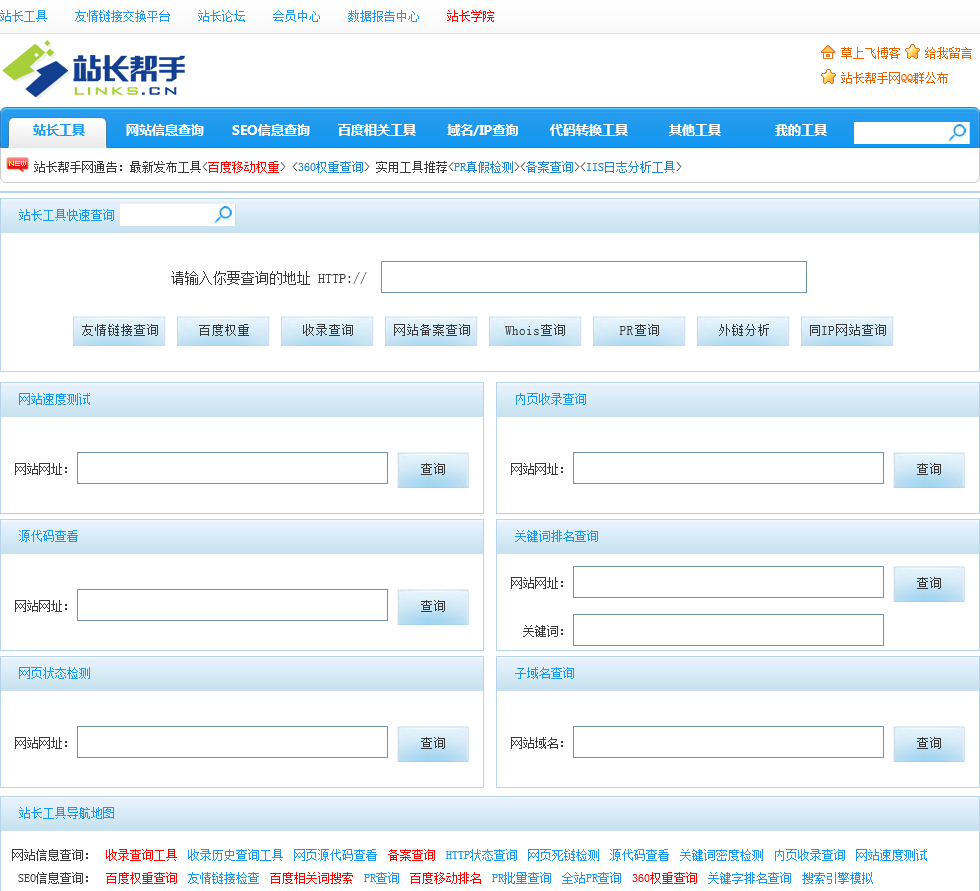980x891 pixels.
Task: Open 友情链接交换平台 top link
Action: coord(122,16)
